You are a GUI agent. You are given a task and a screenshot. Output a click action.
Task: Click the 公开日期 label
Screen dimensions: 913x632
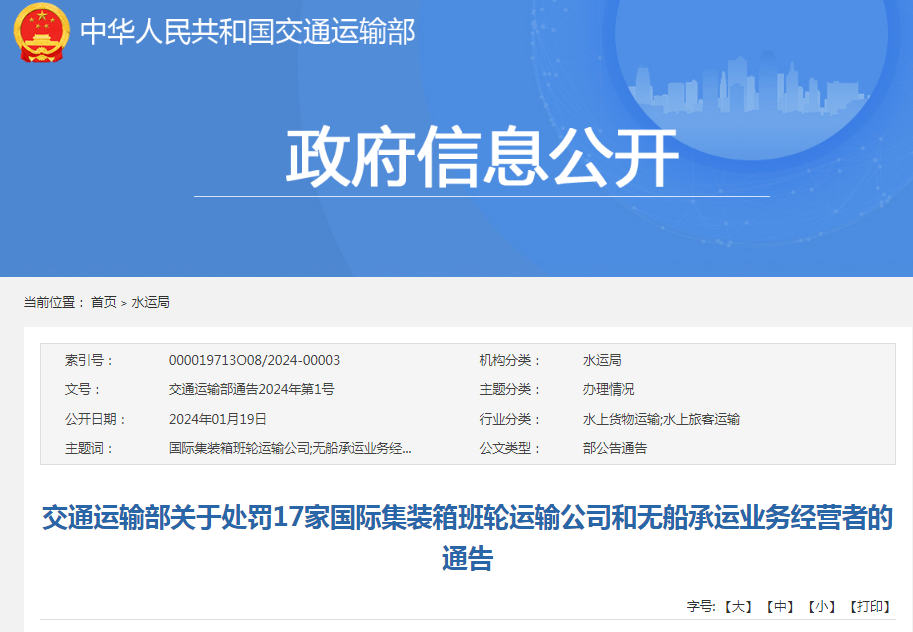[x=94, y=419]
